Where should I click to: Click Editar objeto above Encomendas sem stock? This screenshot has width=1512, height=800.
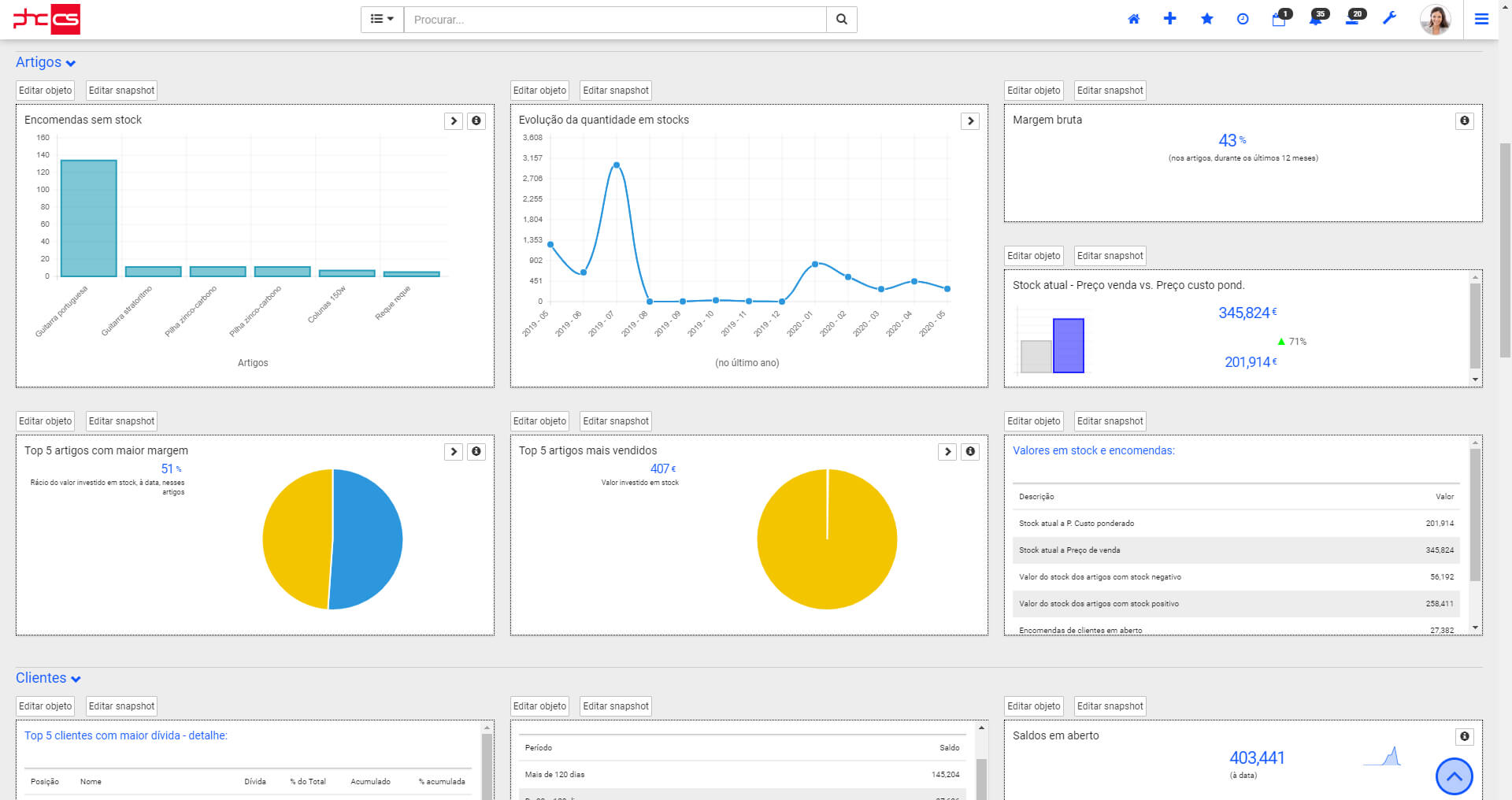coord(45,91)
